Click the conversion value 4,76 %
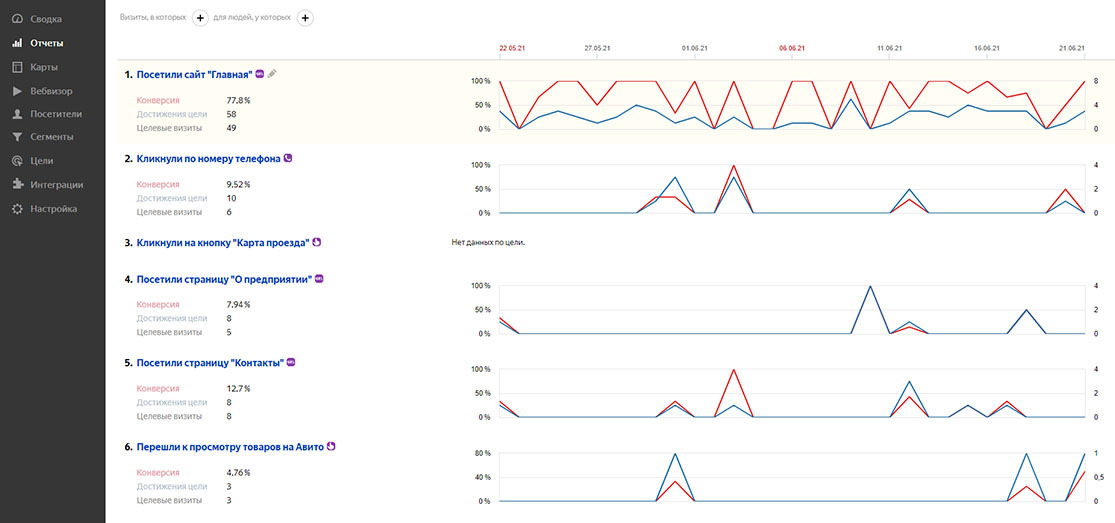The image size is (1115, 523). click(x=238, y=472)
